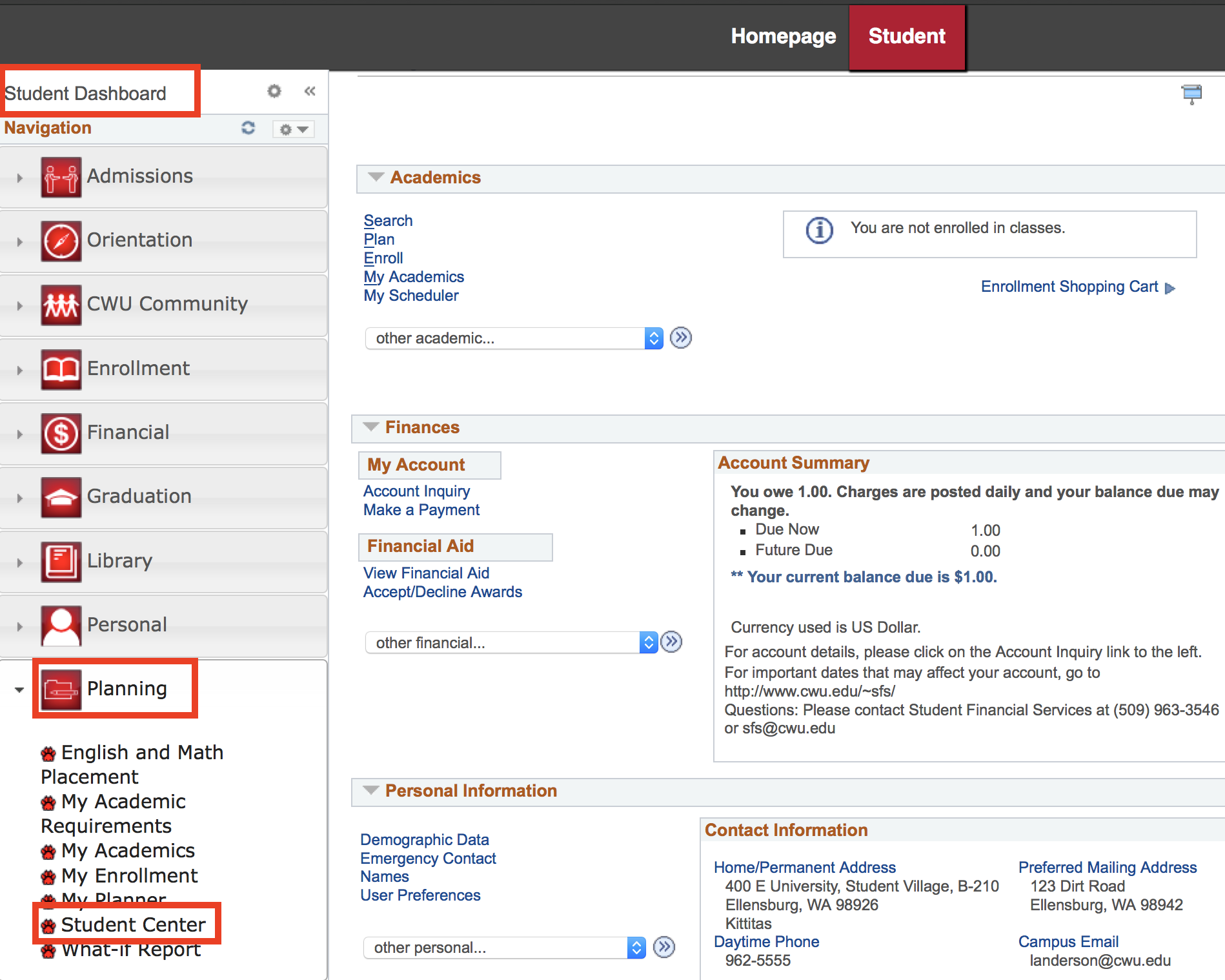Open the Orientation compass icon
The width and height of the screenshot is (1225, 980).
61,241
